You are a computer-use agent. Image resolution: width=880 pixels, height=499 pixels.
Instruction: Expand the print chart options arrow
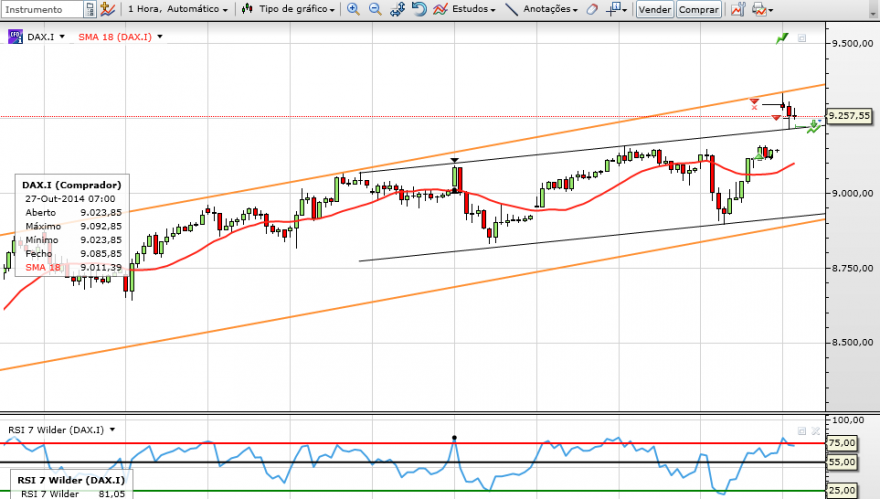click(x=771, y=10)
